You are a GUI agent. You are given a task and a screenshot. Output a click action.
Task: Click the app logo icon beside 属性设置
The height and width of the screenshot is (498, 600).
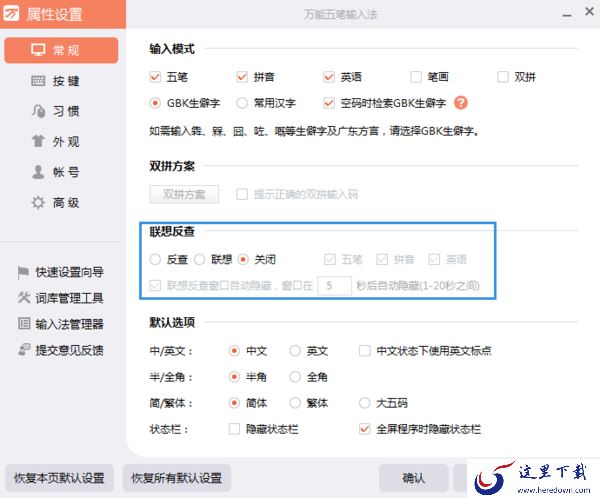click(x=11, y=14)
